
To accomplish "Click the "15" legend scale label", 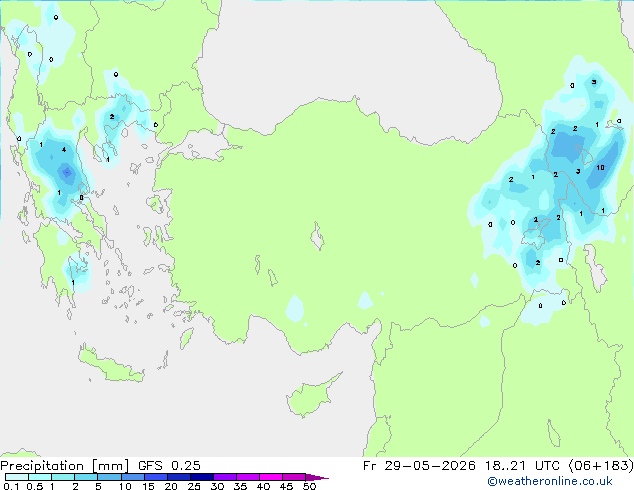I will (148, 486).
